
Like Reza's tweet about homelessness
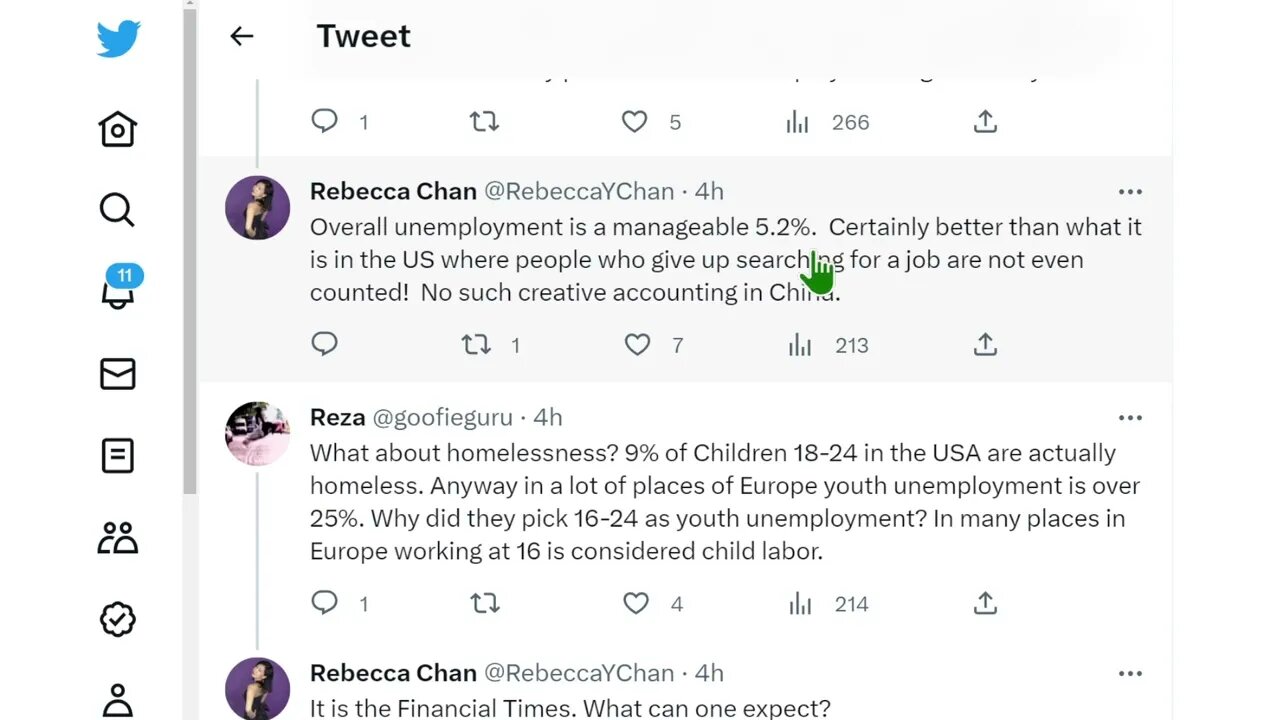point(636,603)
